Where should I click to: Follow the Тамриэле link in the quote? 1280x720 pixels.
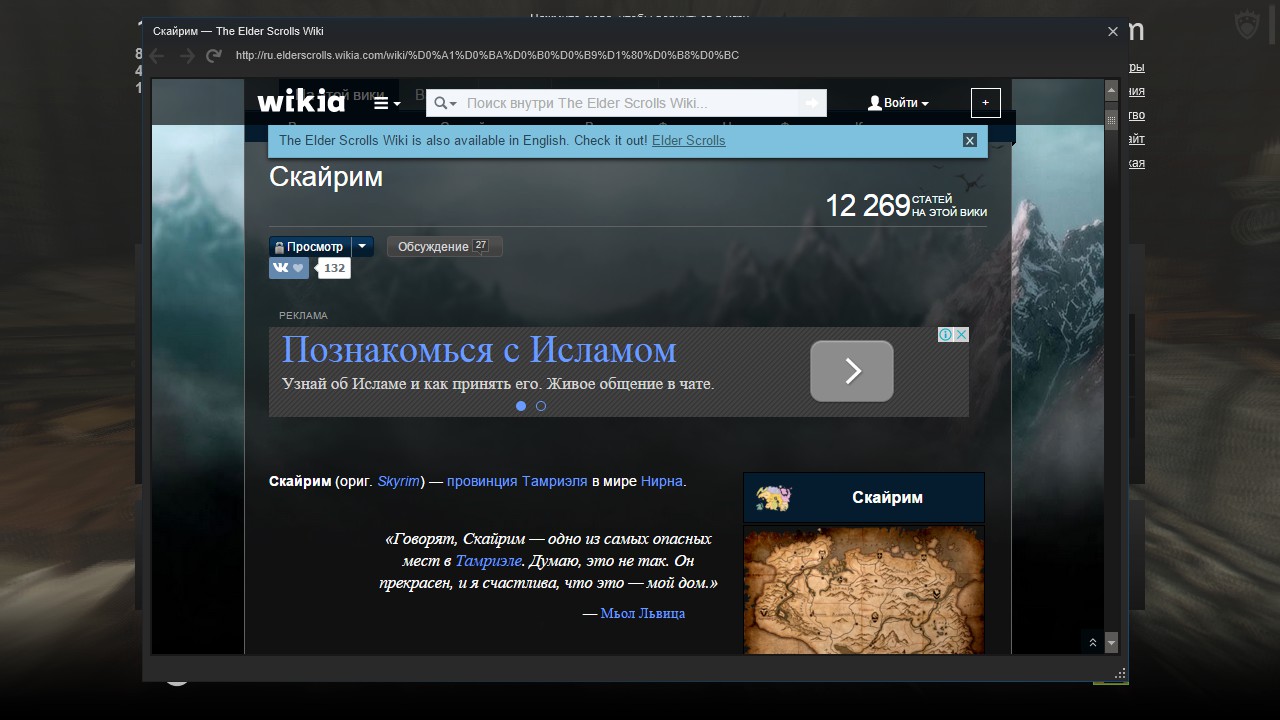tap(488, 560)
